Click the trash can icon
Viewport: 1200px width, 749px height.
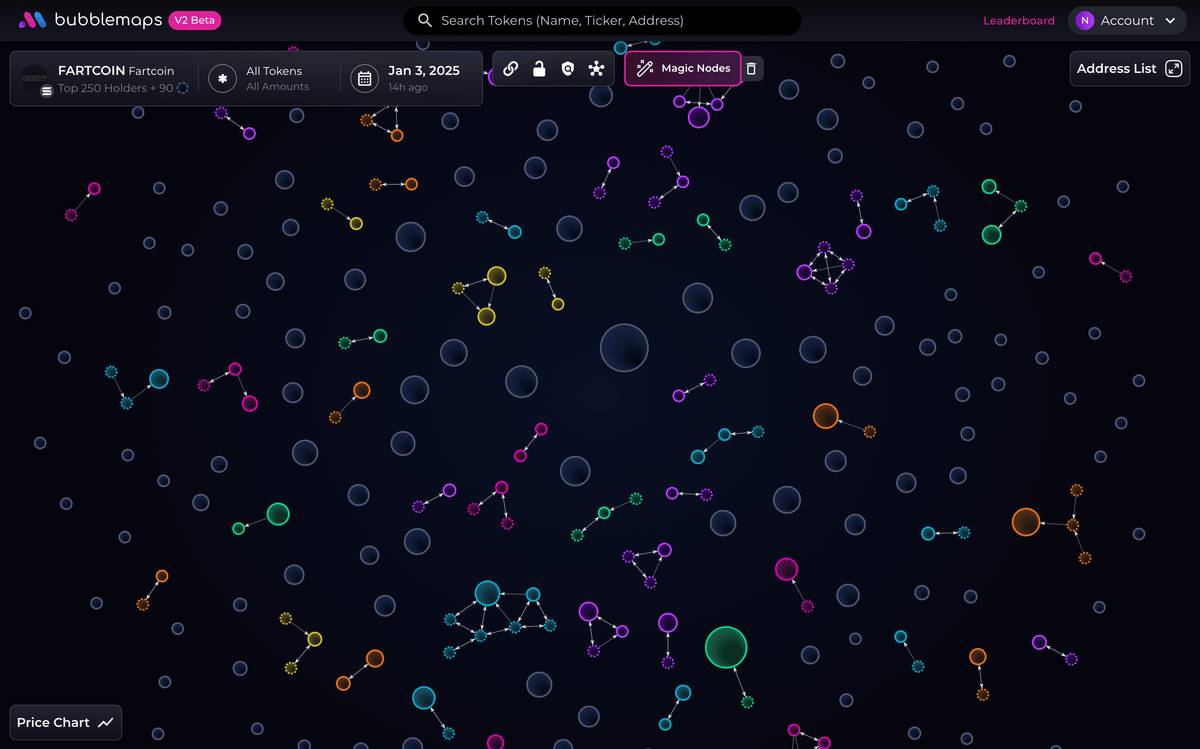[752, 69]
